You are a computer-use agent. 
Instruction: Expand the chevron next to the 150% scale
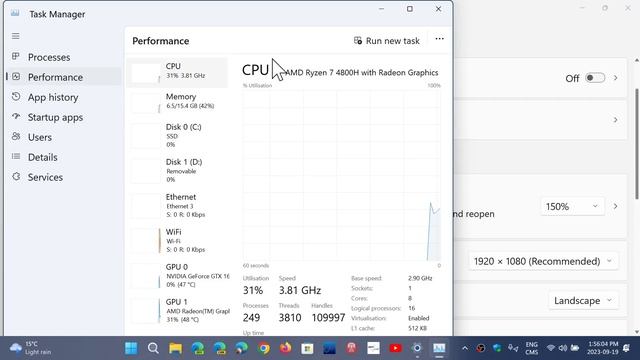(x=616, y=207)
